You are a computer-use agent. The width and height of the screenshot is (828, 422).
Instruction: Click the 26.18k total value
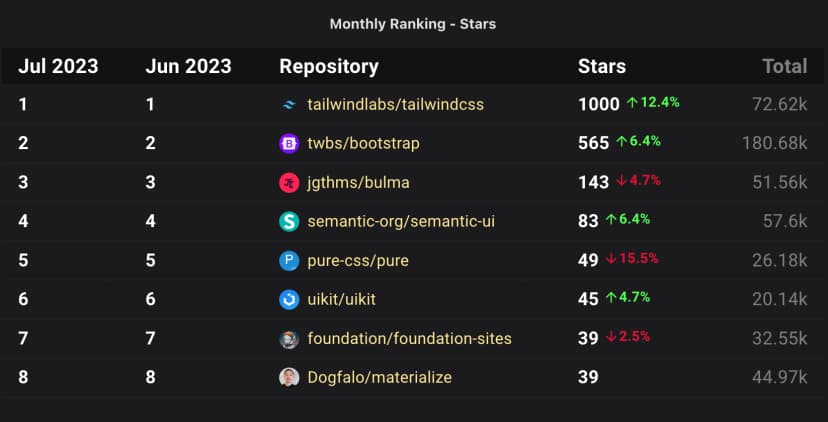780,260
